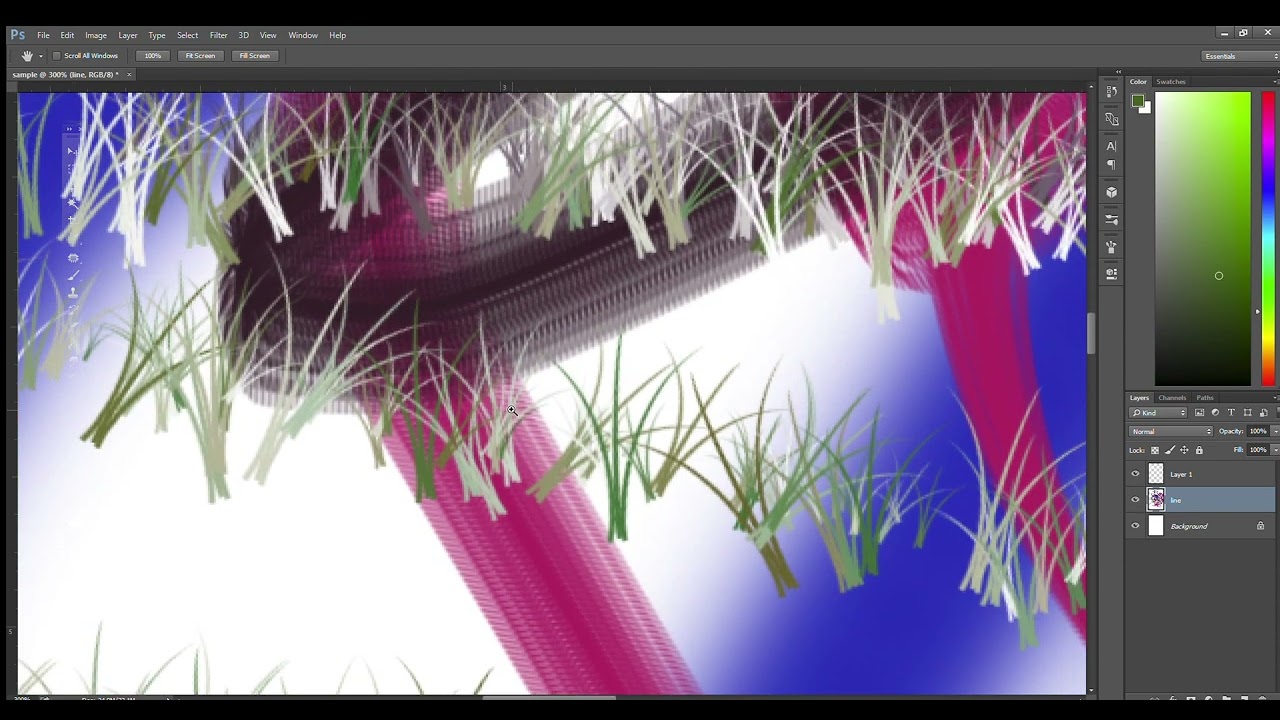Open the Window menu
The width and height of the screenshot is (1280, 720).
tap(303, 35)
